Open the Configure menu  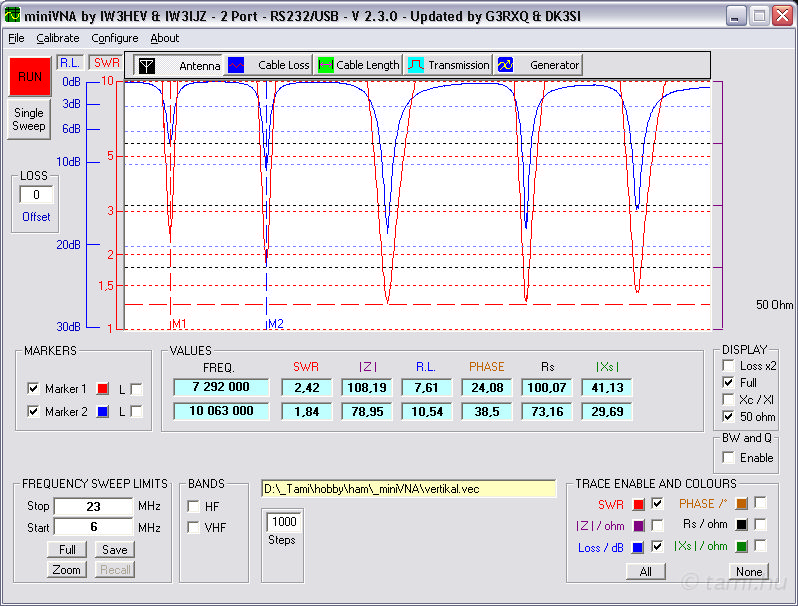pyautogui.click(x=115, y=38)
